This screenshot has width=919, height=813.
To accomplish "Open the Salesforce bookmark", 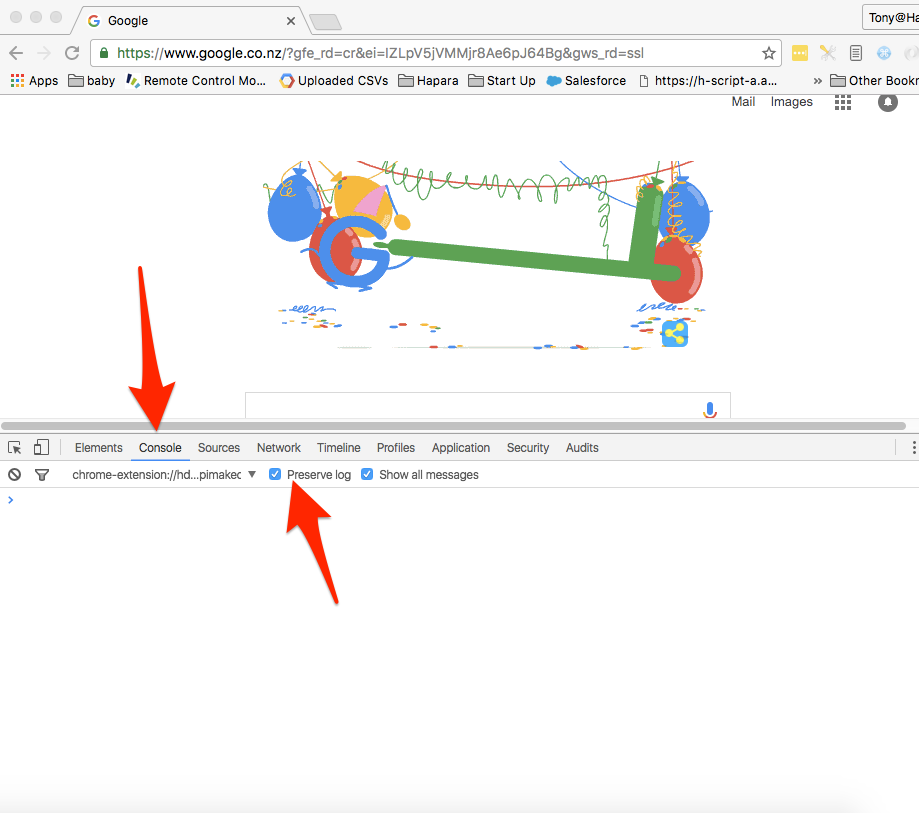I will (586, 81).
